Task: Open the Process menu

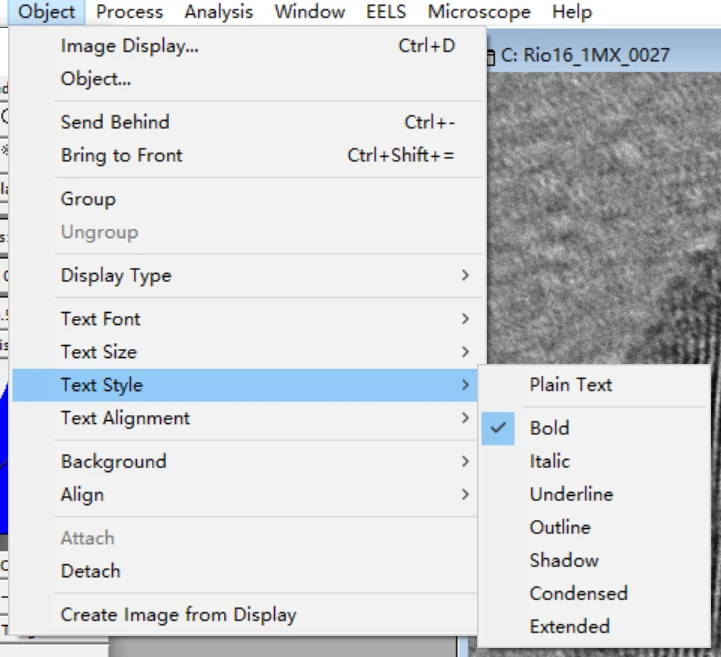Action: (130, 12)
